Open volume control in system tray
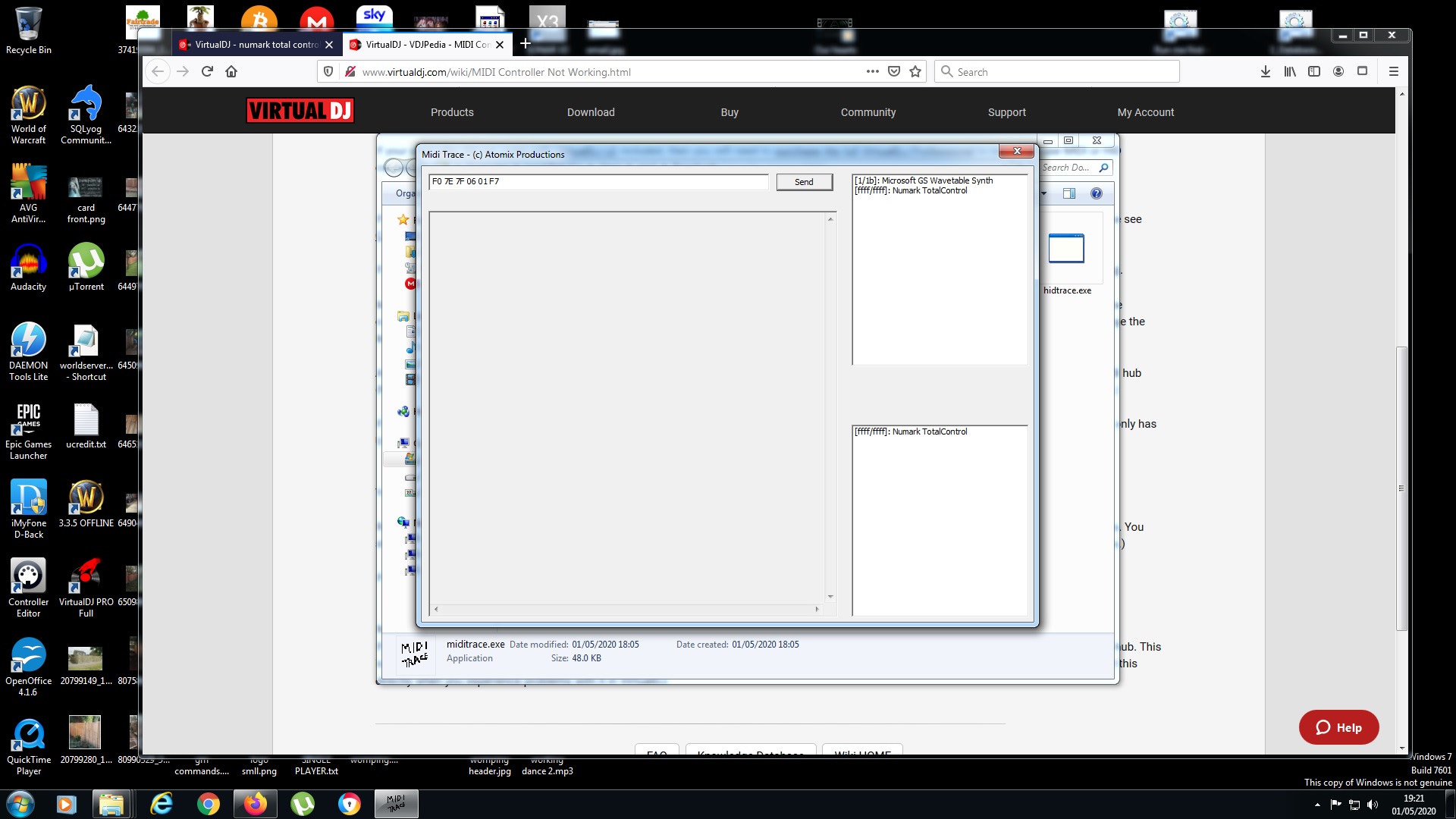Viewport: 1456px width, 819px height. pyautogui.click(x=1373, y=805)
